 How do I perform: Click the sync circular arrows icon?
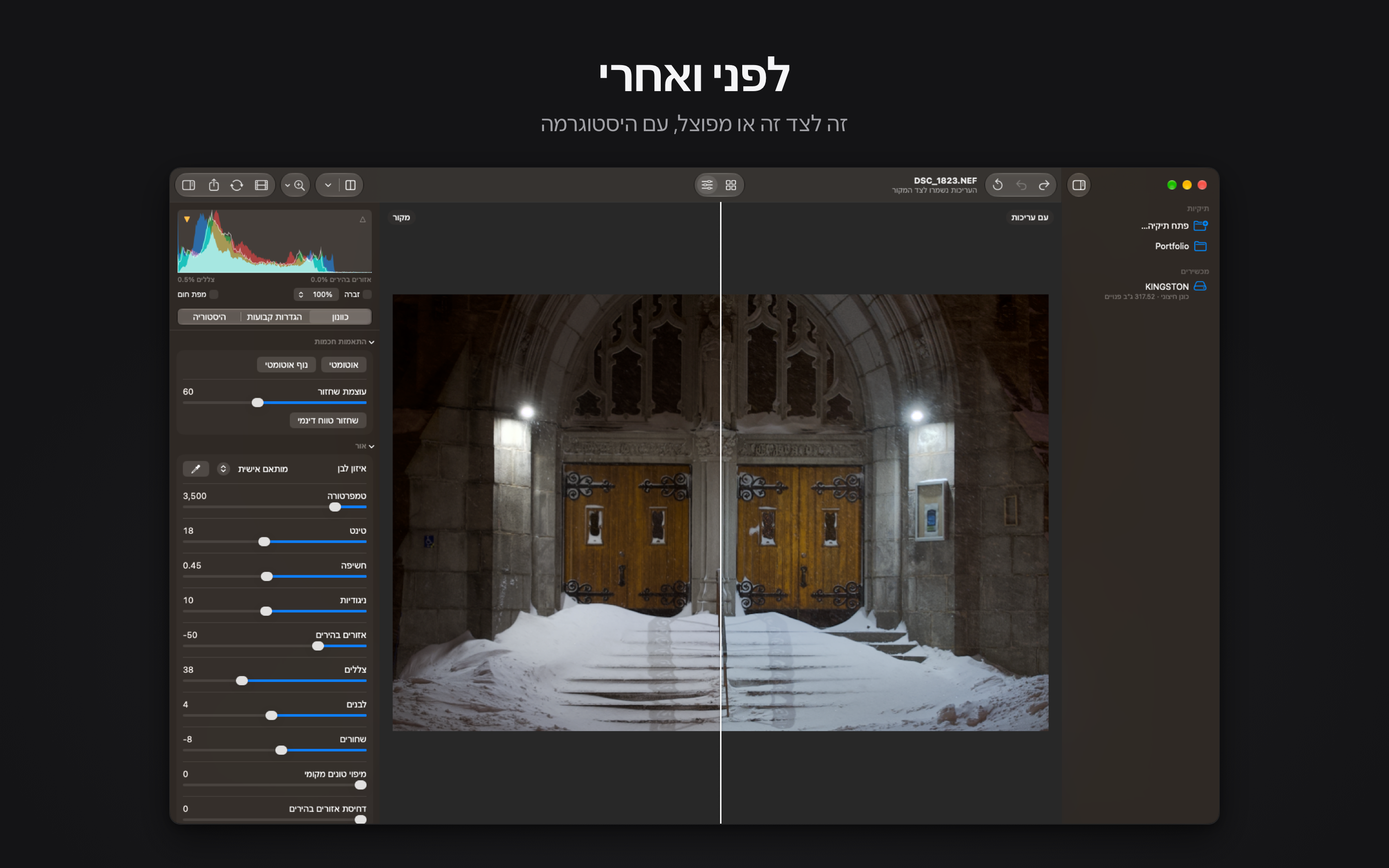236,185
